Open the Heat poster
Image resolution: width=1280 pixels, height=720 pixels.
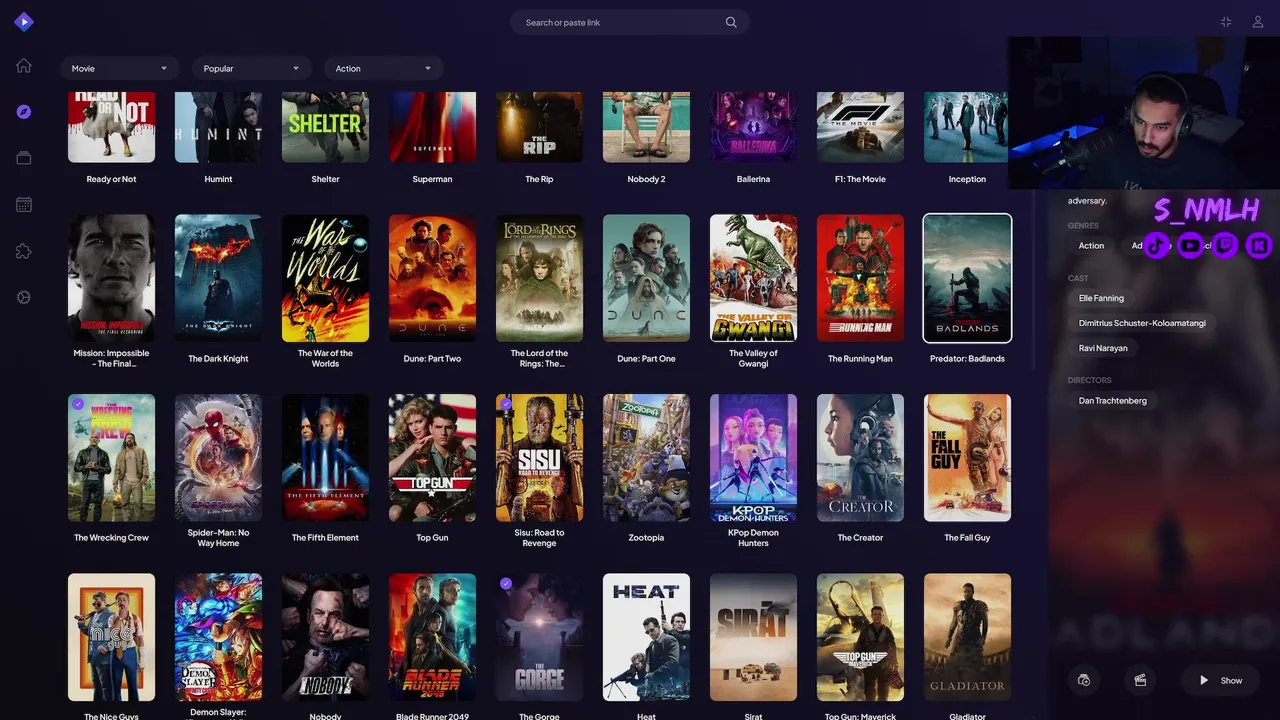pyautogui.click(x=646, y=637)
